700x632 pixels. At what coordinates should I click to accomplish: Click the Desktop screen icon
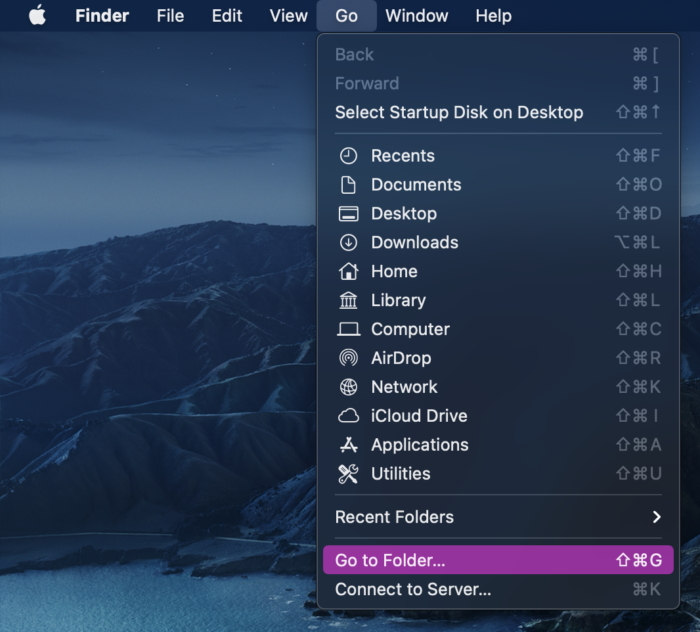click(348, 214)
